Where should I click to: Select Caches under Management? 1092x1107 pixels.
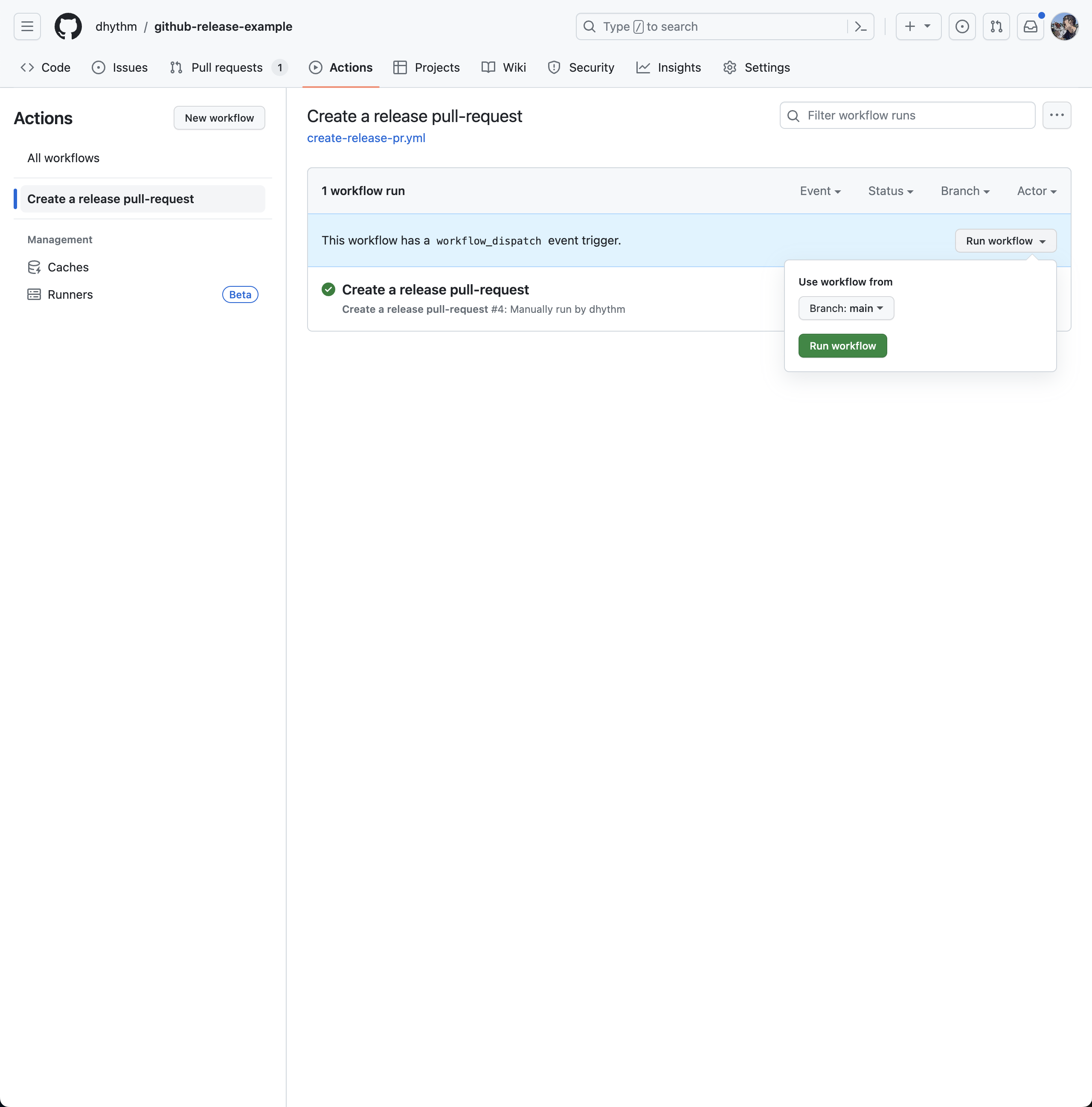coord(67,267)
